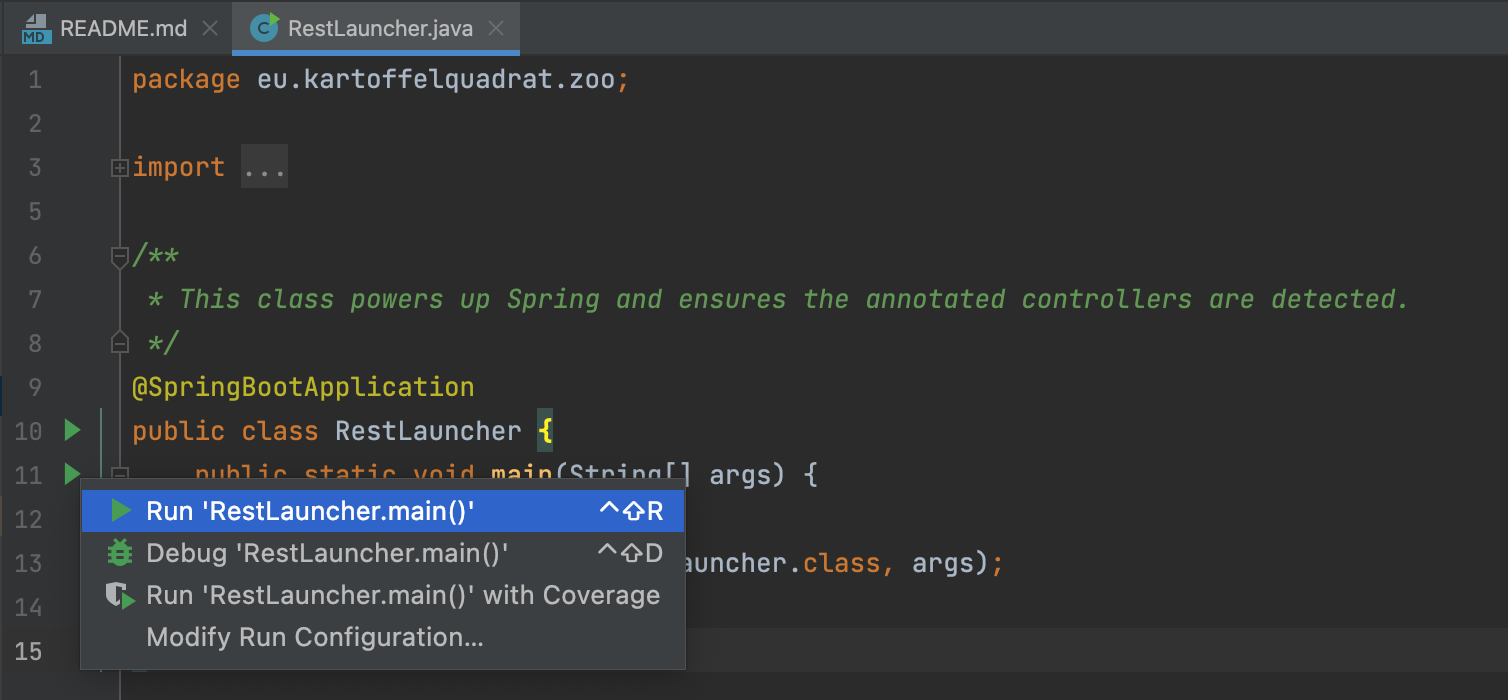The height and width of the screenshot is (700, 1508).
Task: Click the Markdown file icon on README tab
Action: [x=36, y=28]
